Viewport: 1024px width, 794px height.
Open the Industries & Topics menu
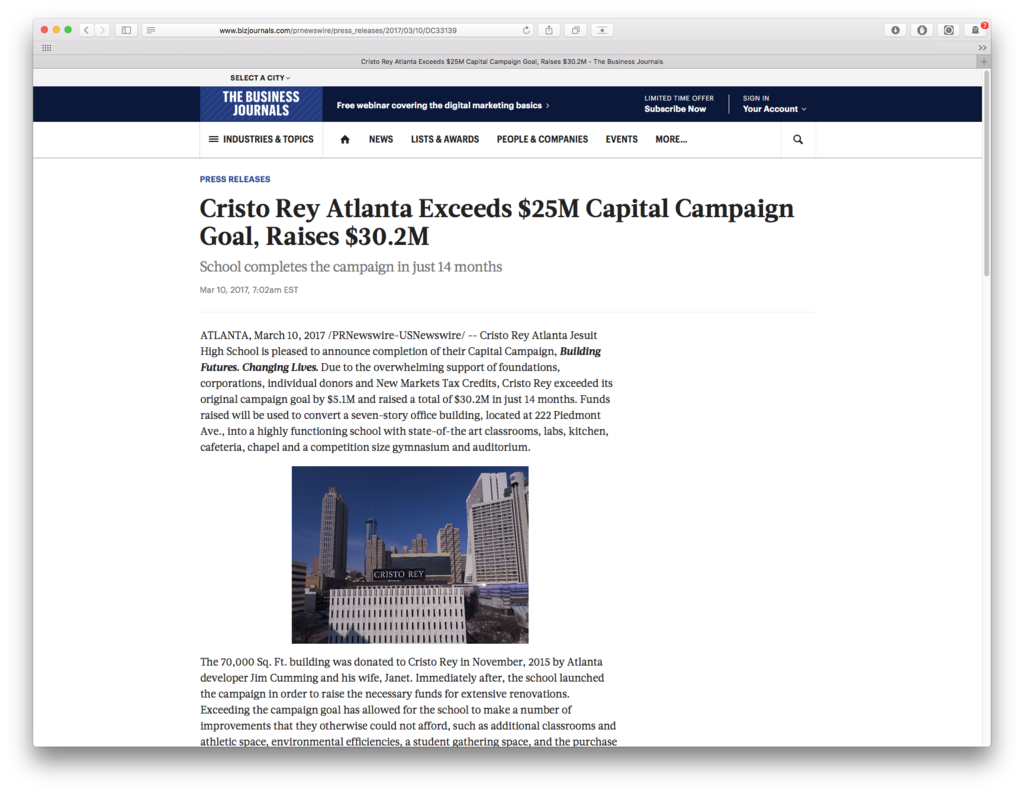261,139
